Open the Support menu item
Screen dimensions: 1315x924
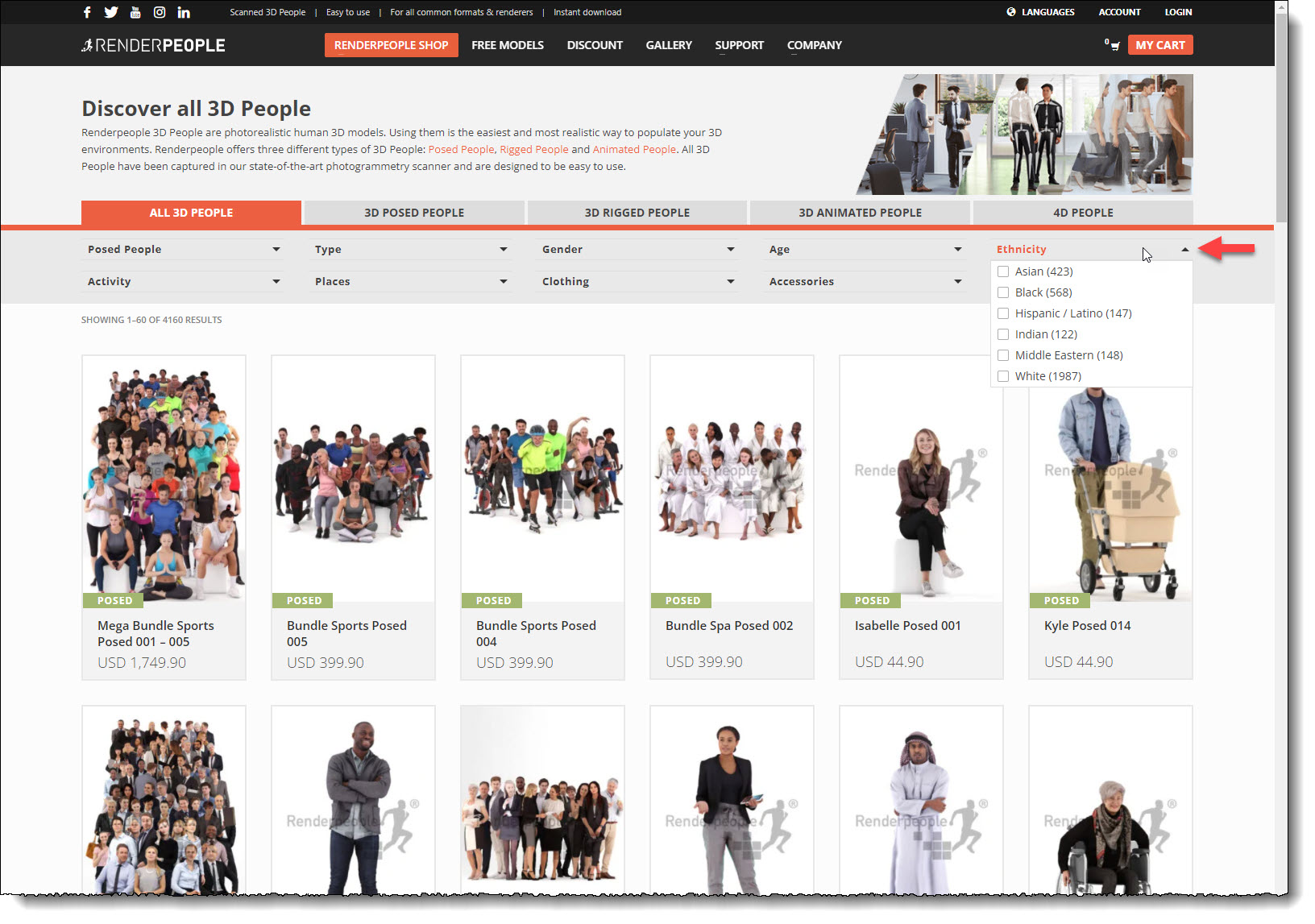(x=739, y=45)
